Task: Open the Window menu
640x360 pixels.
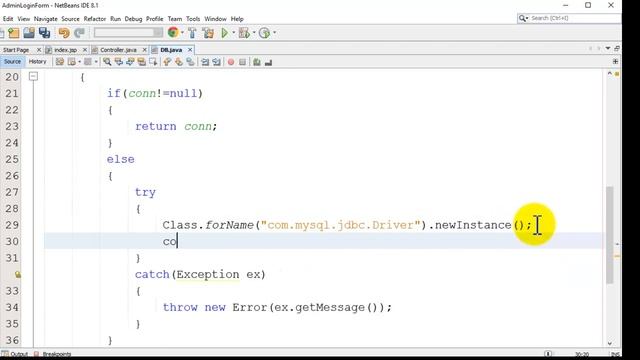Action: pos(216,19)
